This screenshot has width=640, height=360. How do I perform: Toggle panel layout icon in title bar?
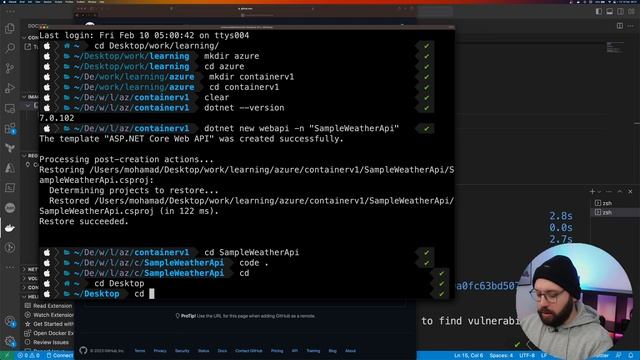[609, 11]
